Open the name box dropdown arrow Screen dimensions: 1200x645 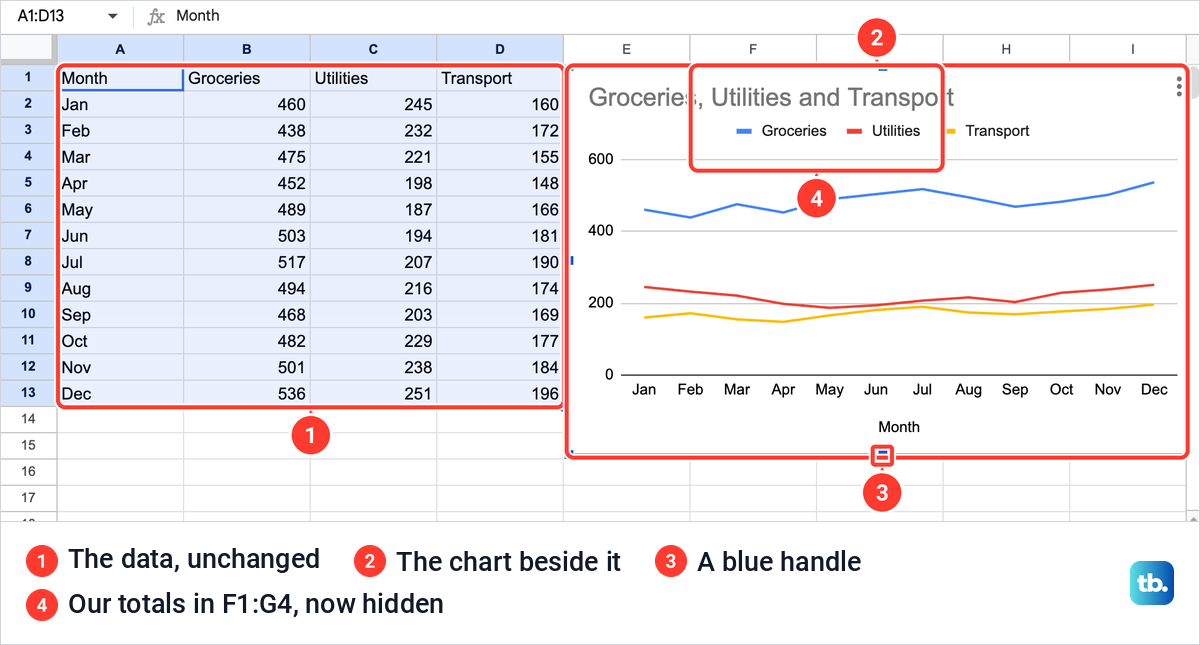click(112, 17)
